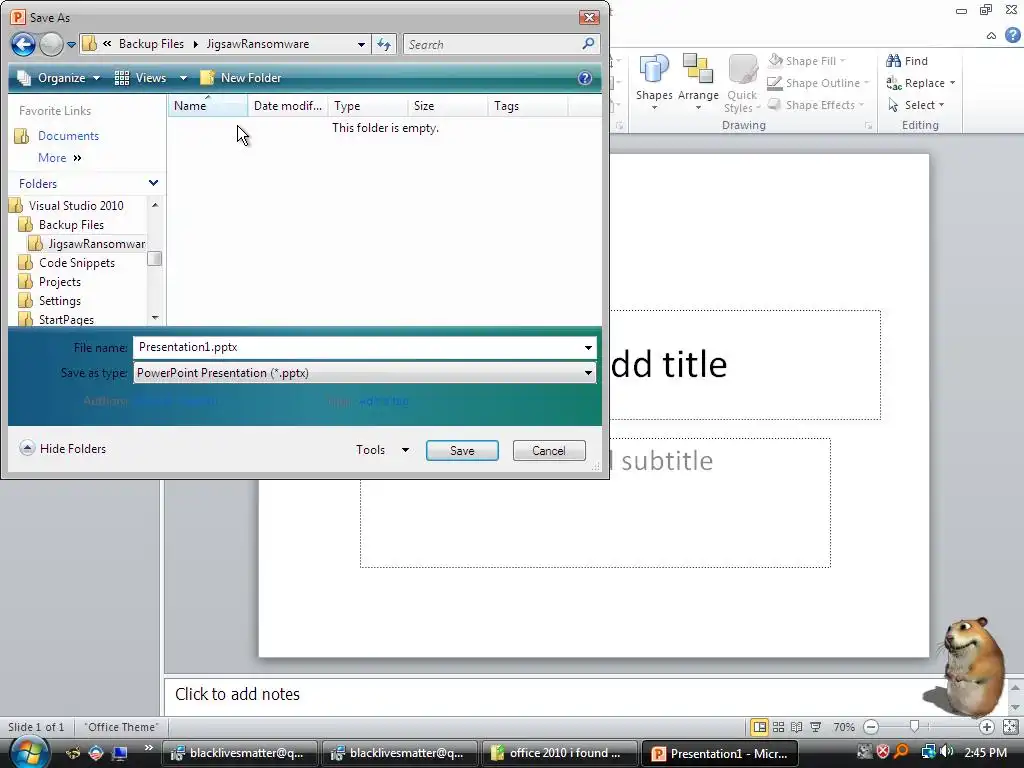Open Select dropdown in Editing group

click(x=916, y=105)
